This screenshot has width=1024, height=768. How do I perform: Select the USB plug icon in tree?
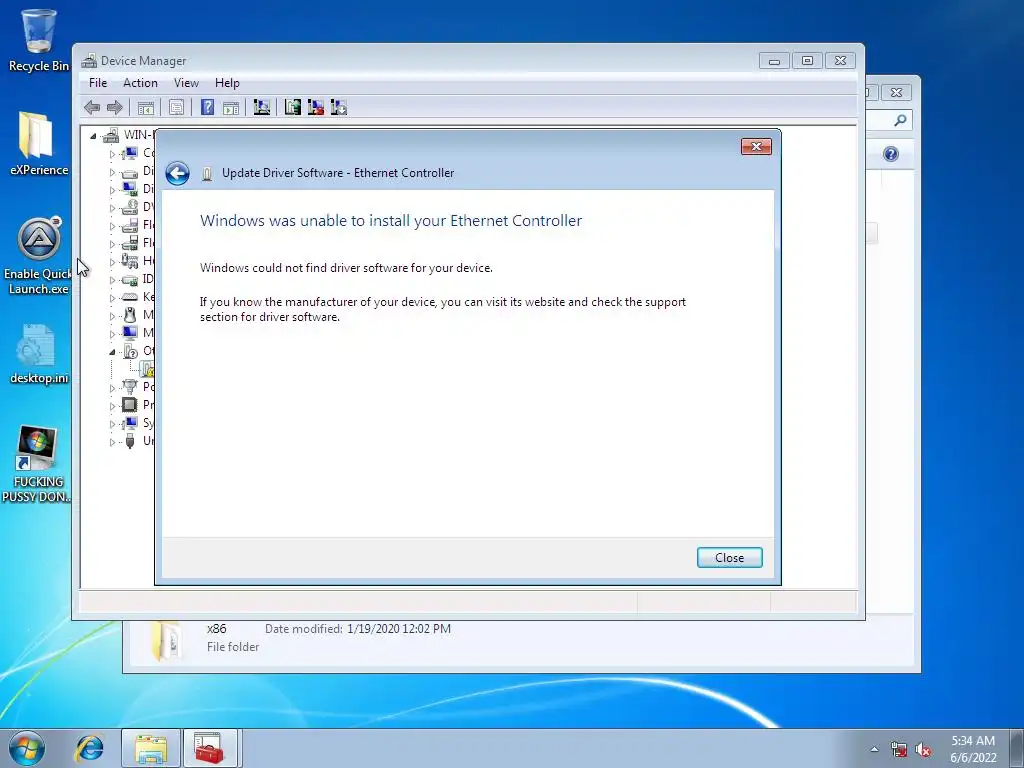click(x=130, y=441)
